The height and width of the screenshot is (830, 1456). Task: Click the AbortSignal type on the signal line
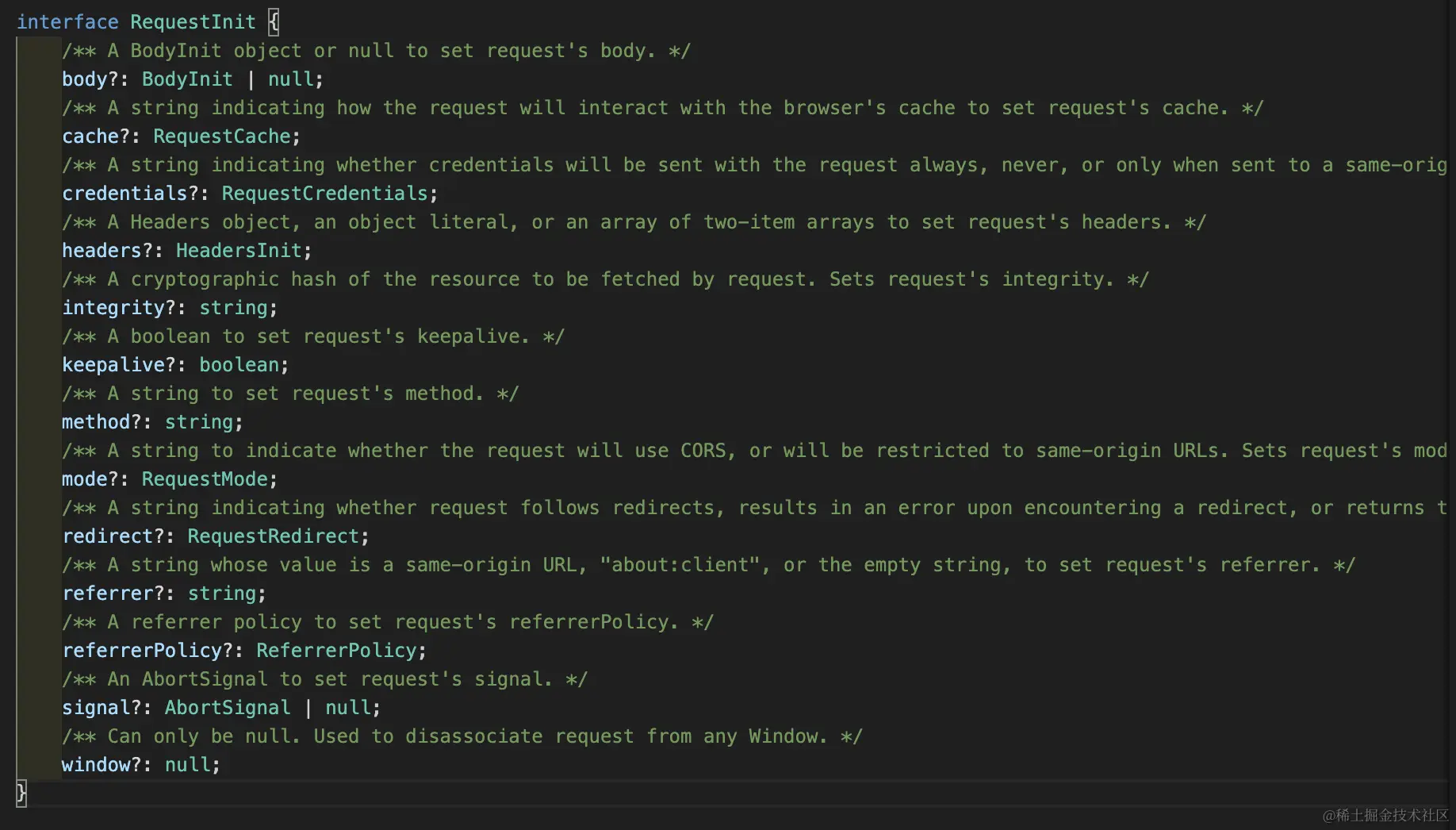point(228,708)
